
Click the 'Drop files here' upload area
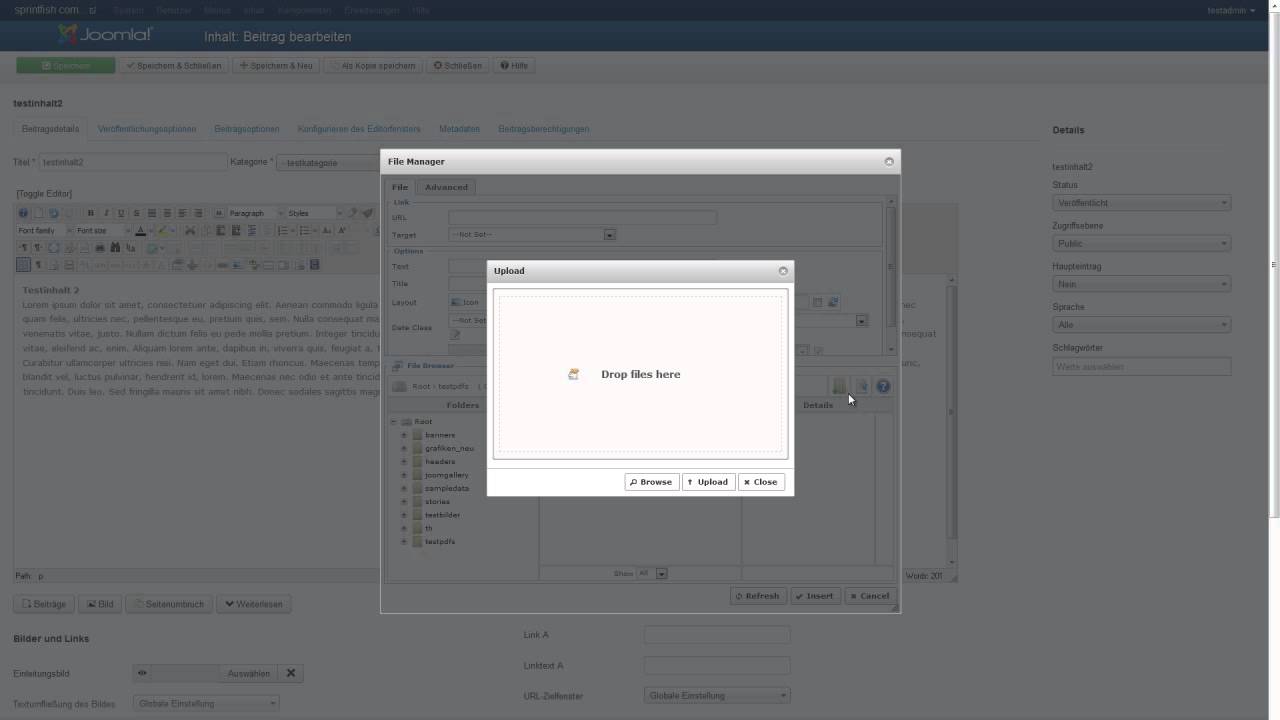pos(640,374)
